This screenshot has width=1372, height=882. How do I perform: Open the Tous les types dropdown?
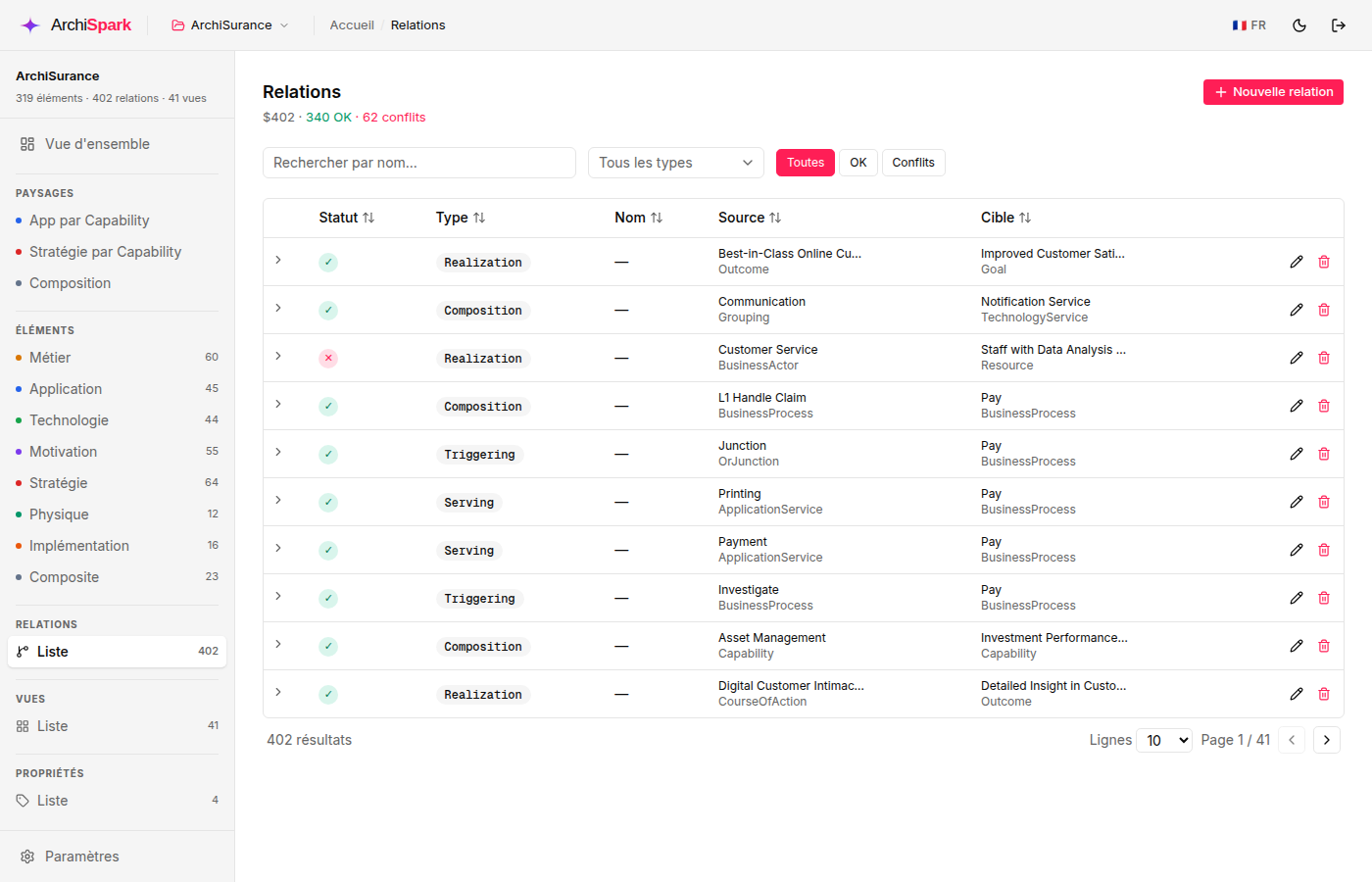(x=676, y=163)
